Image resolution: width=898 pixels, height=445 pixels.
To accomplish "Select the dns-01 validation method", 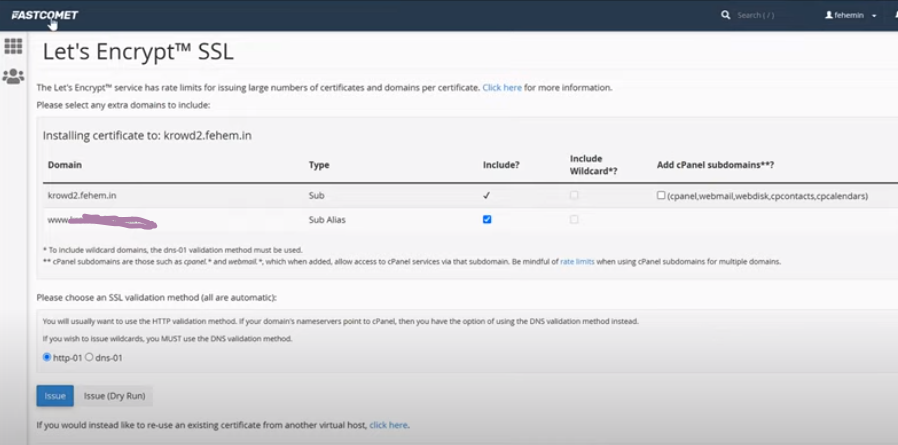I will point(89,357).
